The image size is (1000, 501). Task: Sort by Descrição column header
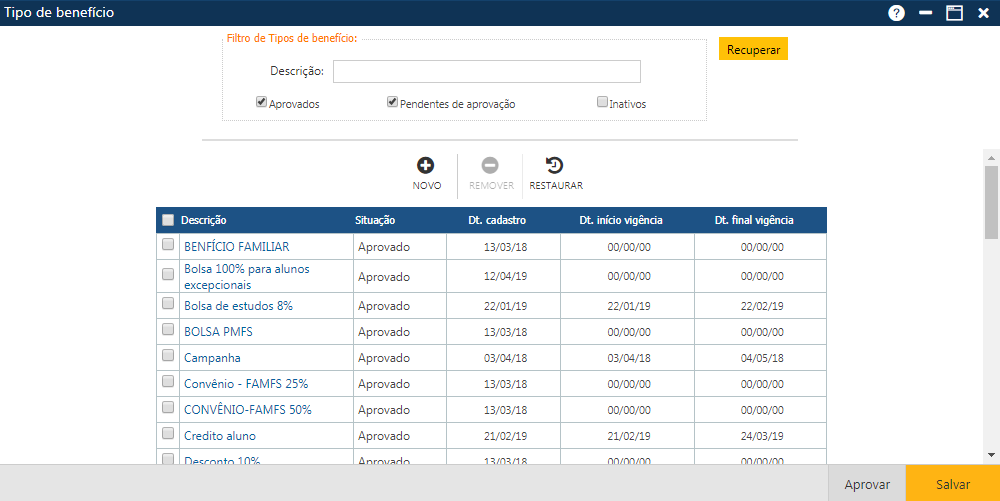pos(204,220)
